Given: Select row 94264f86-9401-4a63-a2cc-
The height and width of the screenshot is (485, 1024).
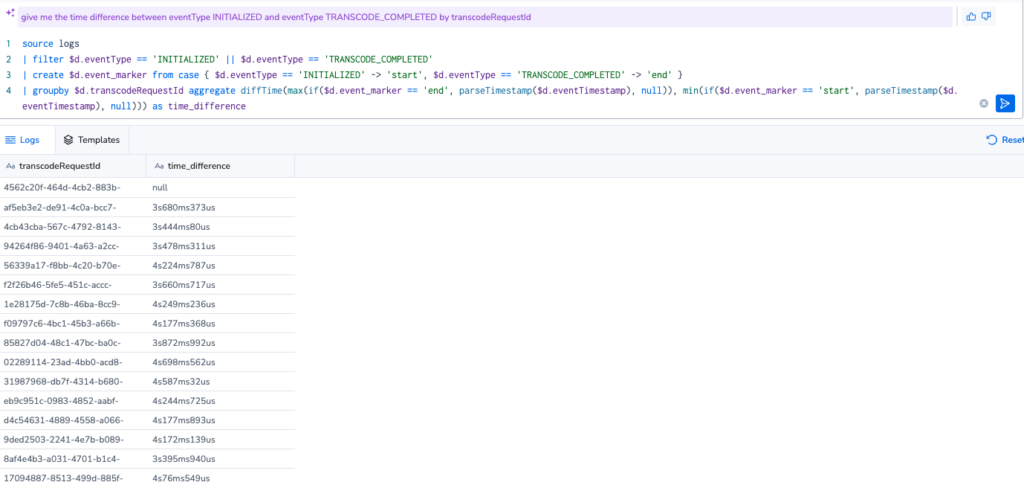Looking at the screenshot, I should point(147,246).
